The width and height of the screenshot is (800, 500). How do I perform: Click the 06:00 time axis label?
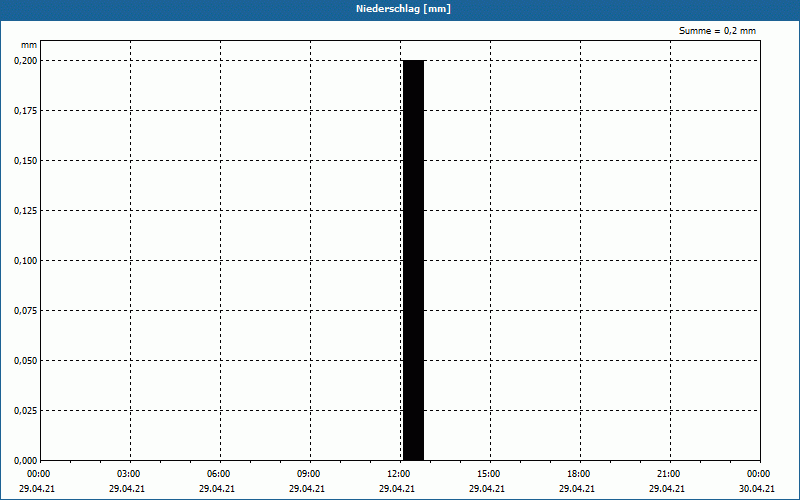click(218, 474)
